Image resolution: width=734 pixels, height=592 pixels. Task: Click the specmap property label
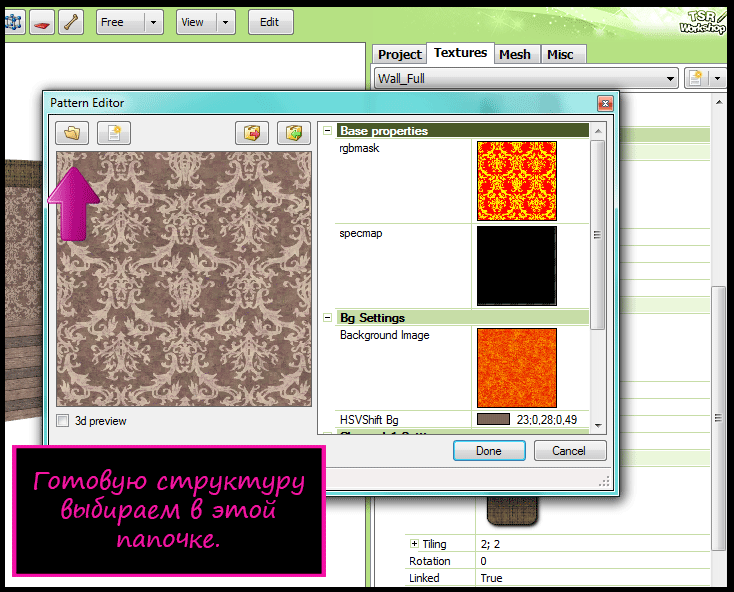pyautogui.click(x=361, y=233)
